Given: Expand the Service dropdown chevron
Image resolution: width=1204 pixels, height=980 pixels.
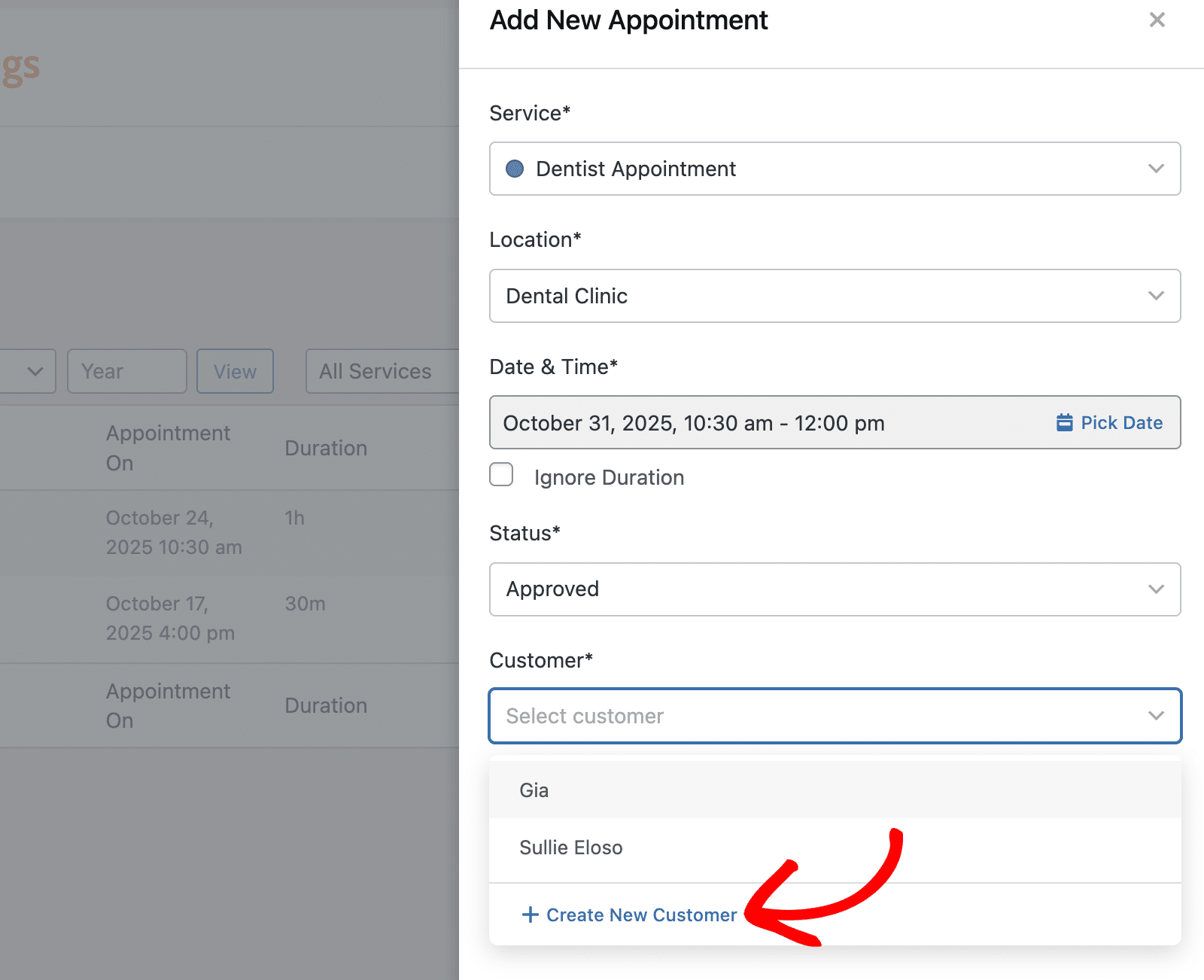Looking at the screenshot, I should (1156, 169).
